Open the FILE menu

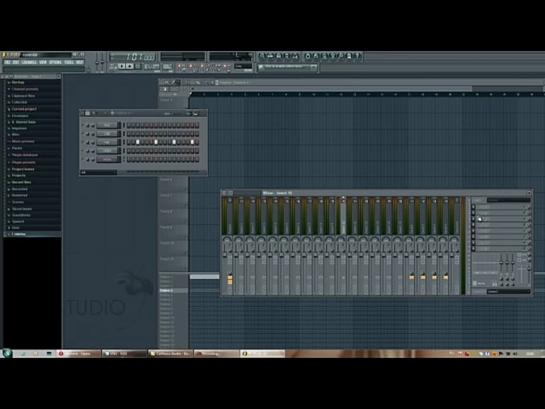tap(8, 63)
